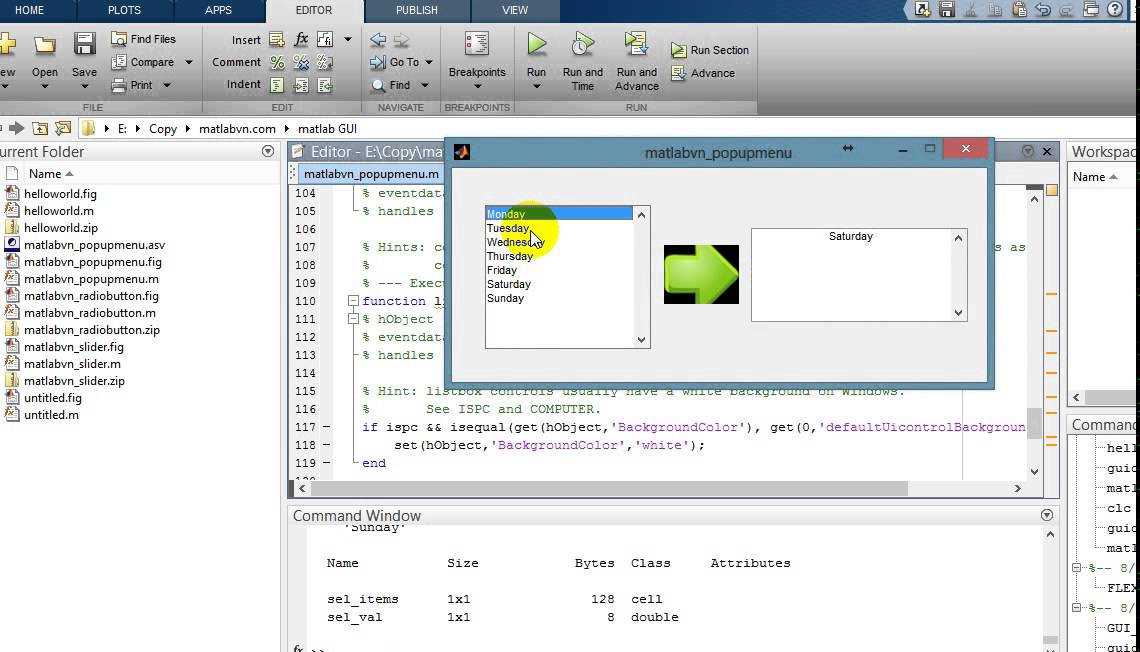The width and height of the screenshot is (1140, 652).
Task: Click matlabvn_radiobutton.m in Current Folder
Action: pyautogui.click(x=89, y=313)
